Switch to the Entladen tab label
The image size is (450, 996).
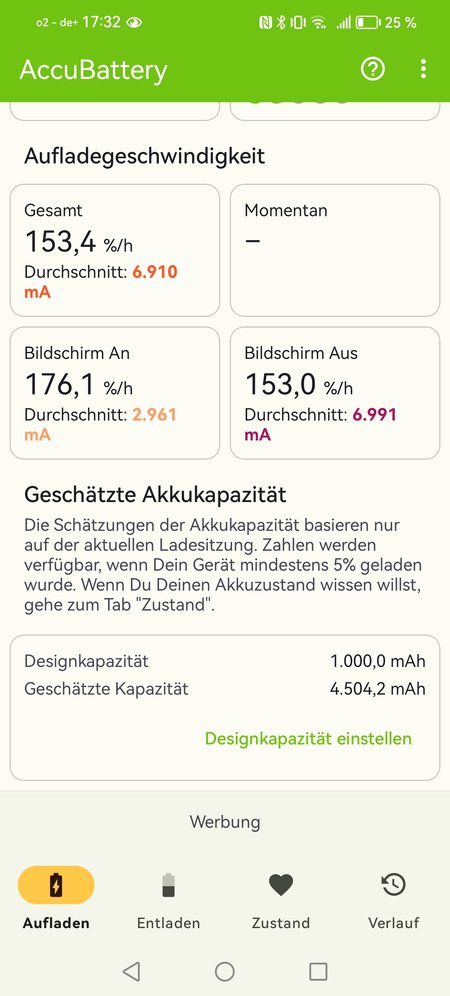point(168,923)
